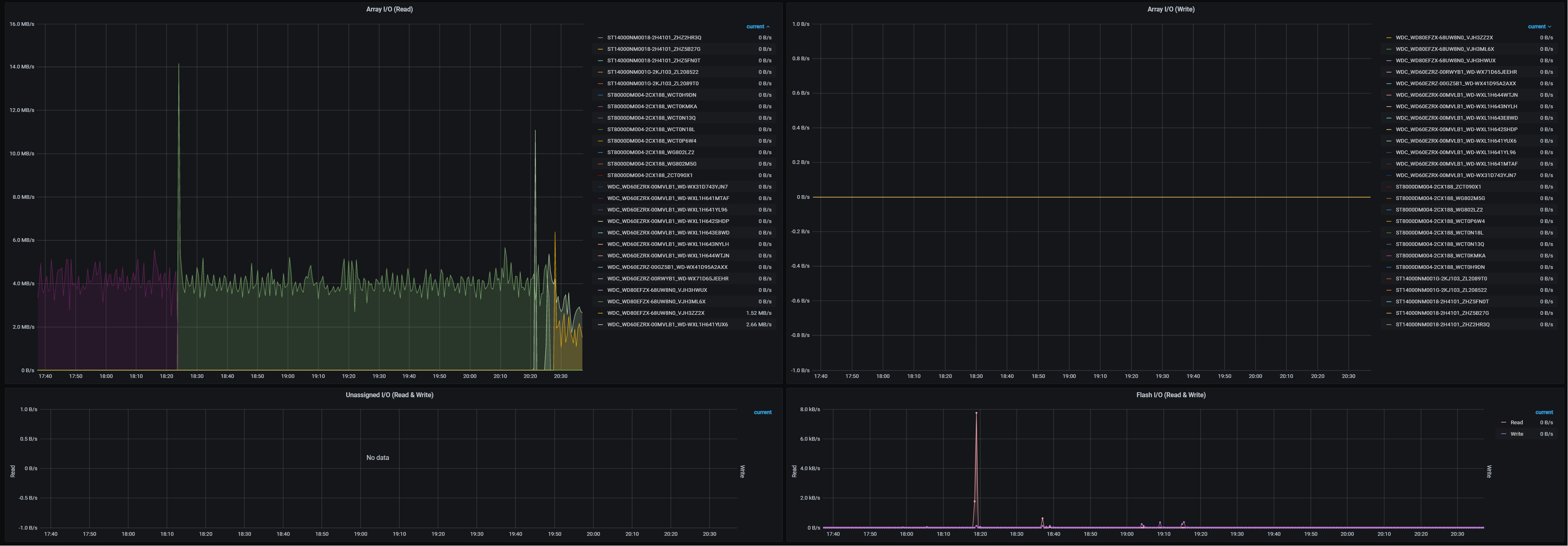Show only the Read series in Flash I/O legend

[1516, 423]
